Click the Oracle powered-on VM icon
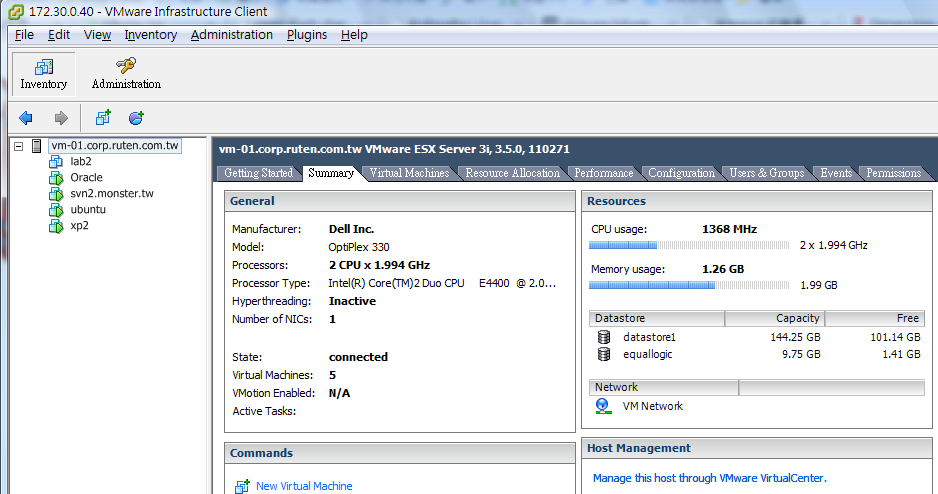The height and width of the screenshot is (494, 938). [56, 178]
